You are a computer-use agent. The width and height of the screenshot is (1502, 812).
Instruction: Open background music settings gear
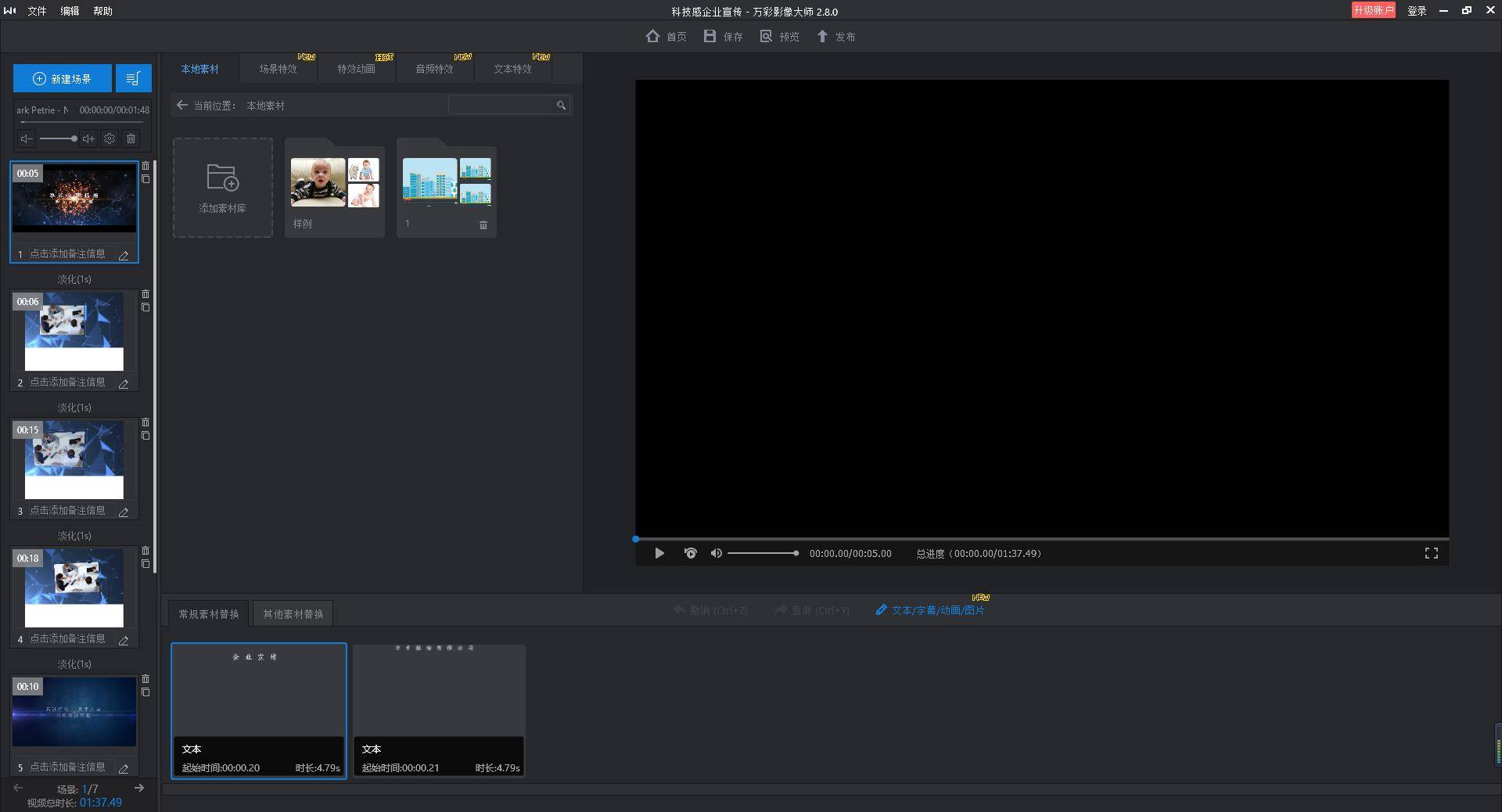tap(110, 138)
